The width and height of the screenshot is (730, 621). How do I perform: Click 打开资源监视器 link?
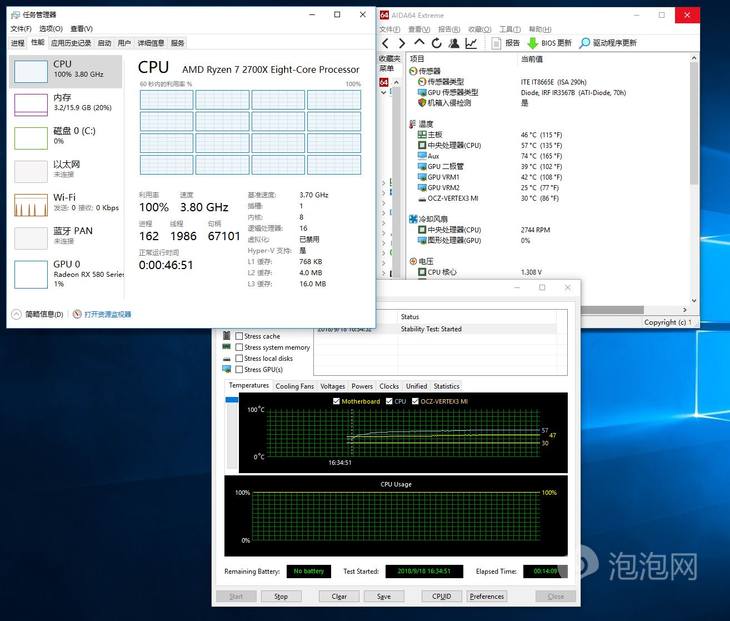coord(107,314)
